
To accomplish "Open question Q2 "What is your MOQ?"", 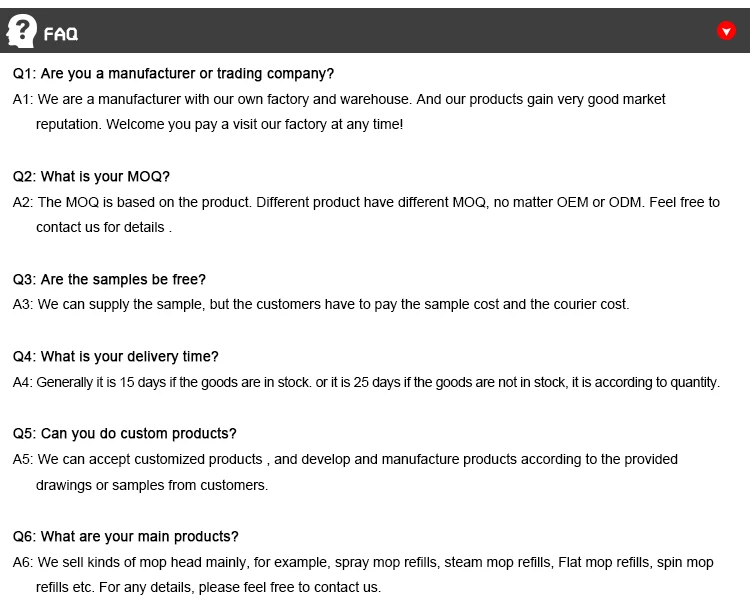I will 91,177.
